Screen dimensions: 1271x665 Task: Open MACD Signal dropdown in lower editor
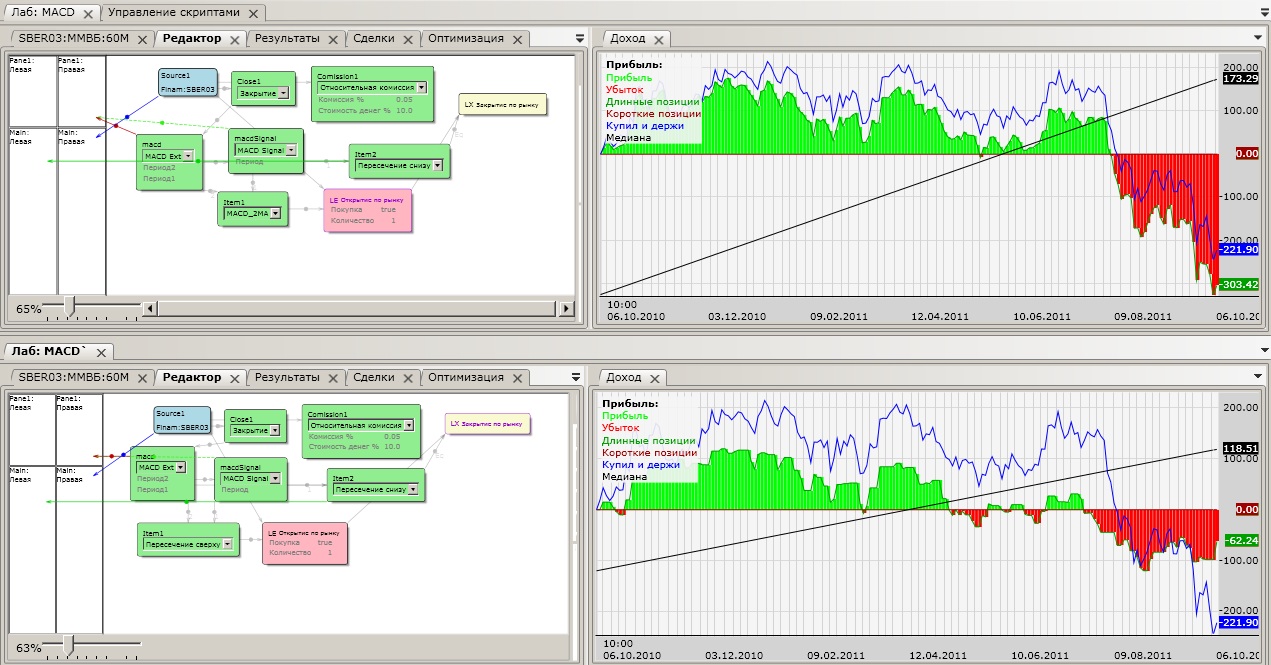(278, 478)
